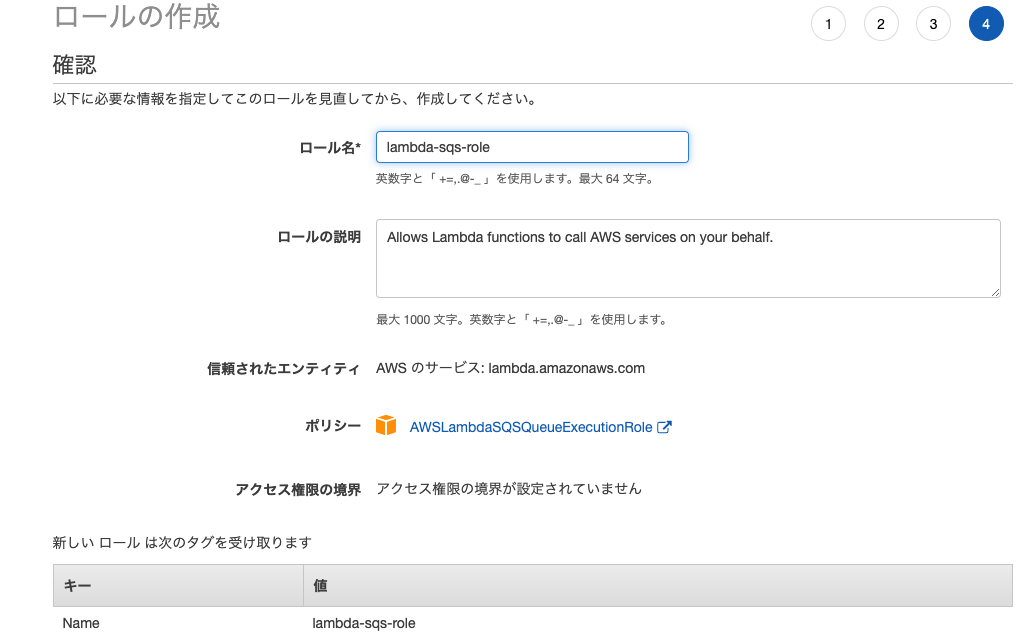
Task: Select the active step 4 circle
Action: [x=986, y=24]
